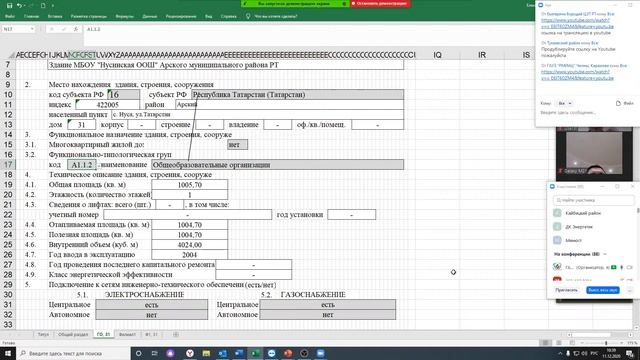Open PowerPoint on the taskbar
Screen dimensions: 640x360
pos(288,353)
